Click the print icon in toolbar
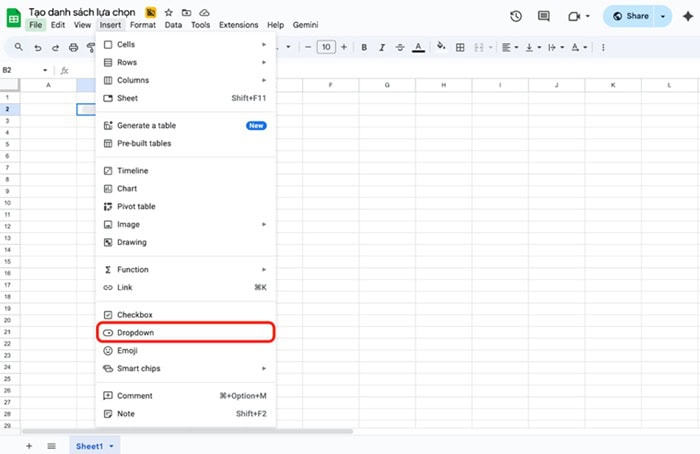 74,47
